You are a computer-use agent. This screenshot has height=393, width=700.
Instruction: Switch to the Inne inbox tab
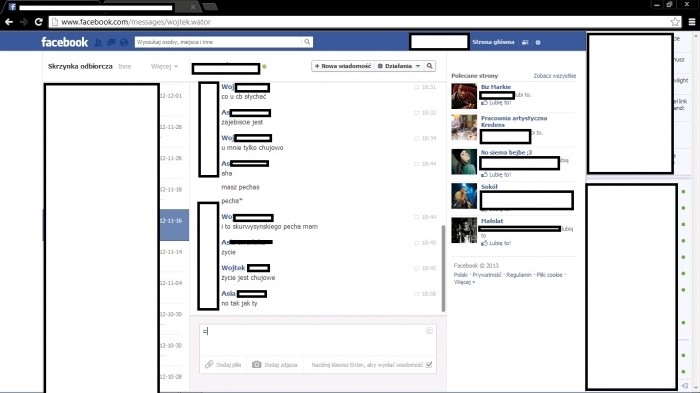[125, 67]
